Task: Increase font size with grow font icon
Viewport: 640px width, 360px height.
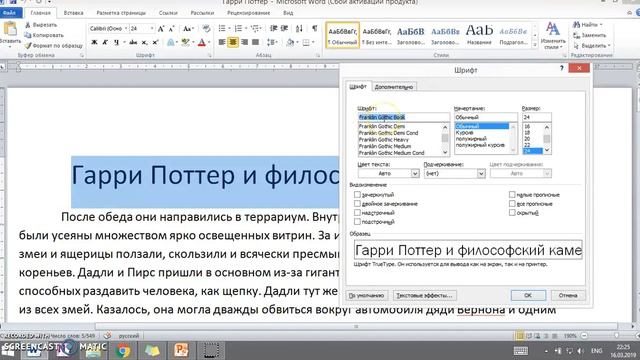Action: [x=161, y=29]
